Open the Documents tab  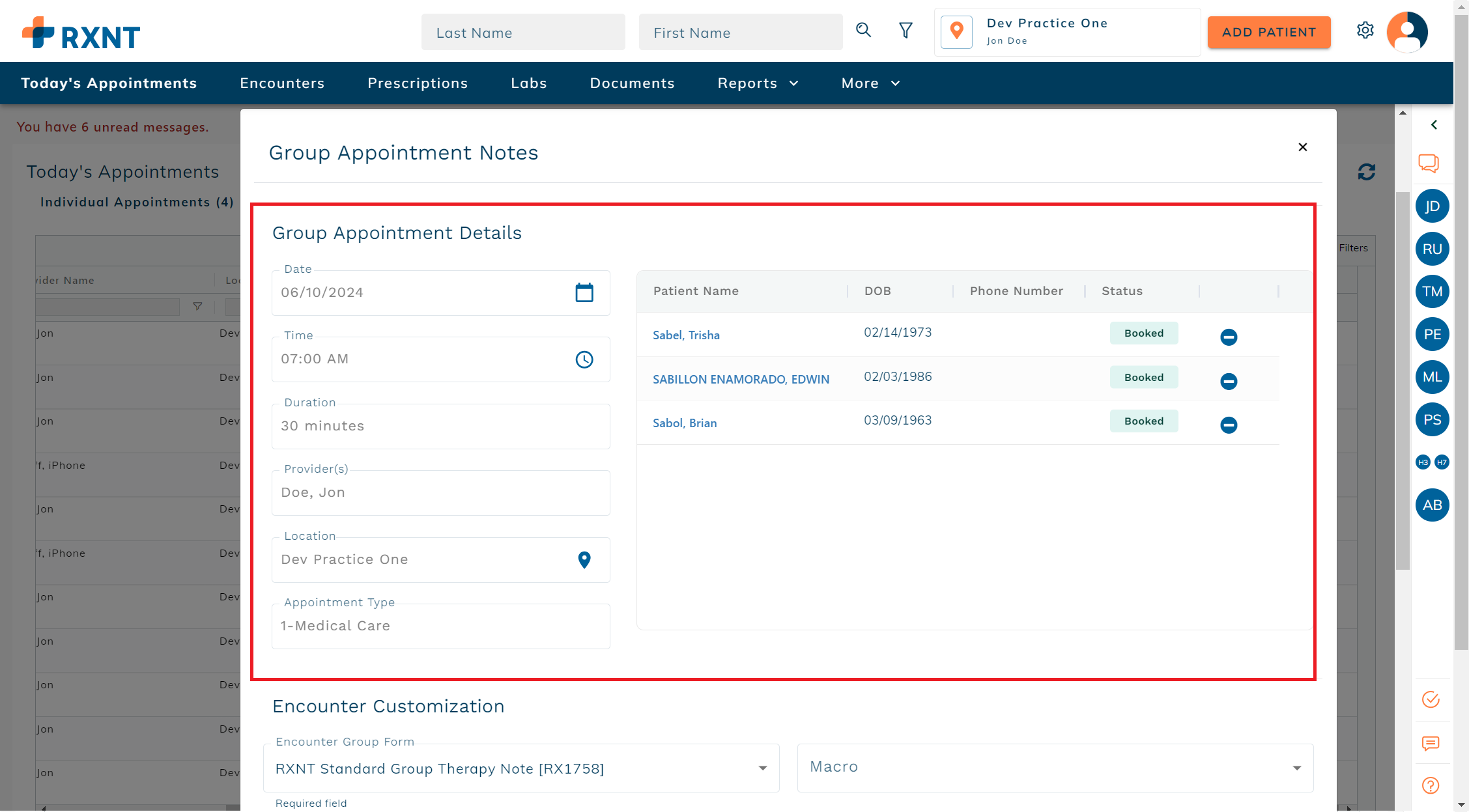pos(632,83)
